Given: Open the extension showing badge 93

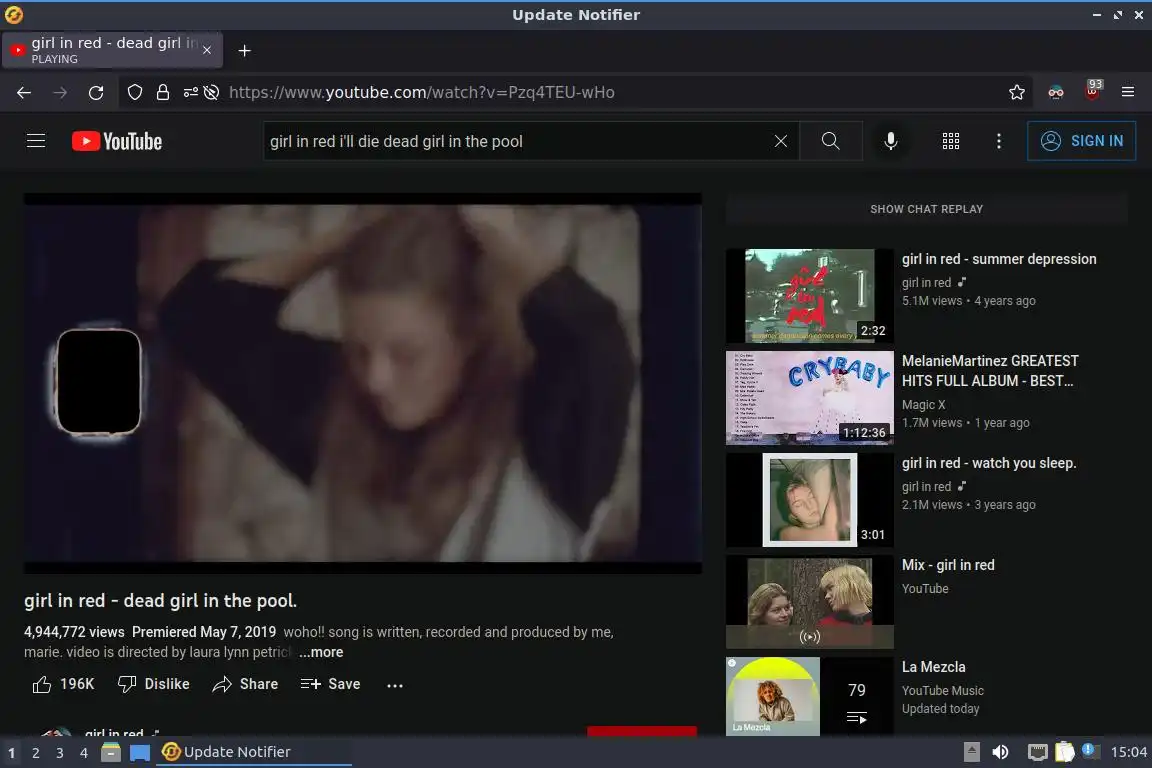Looking at the screenshot, I should (1092, 90).
